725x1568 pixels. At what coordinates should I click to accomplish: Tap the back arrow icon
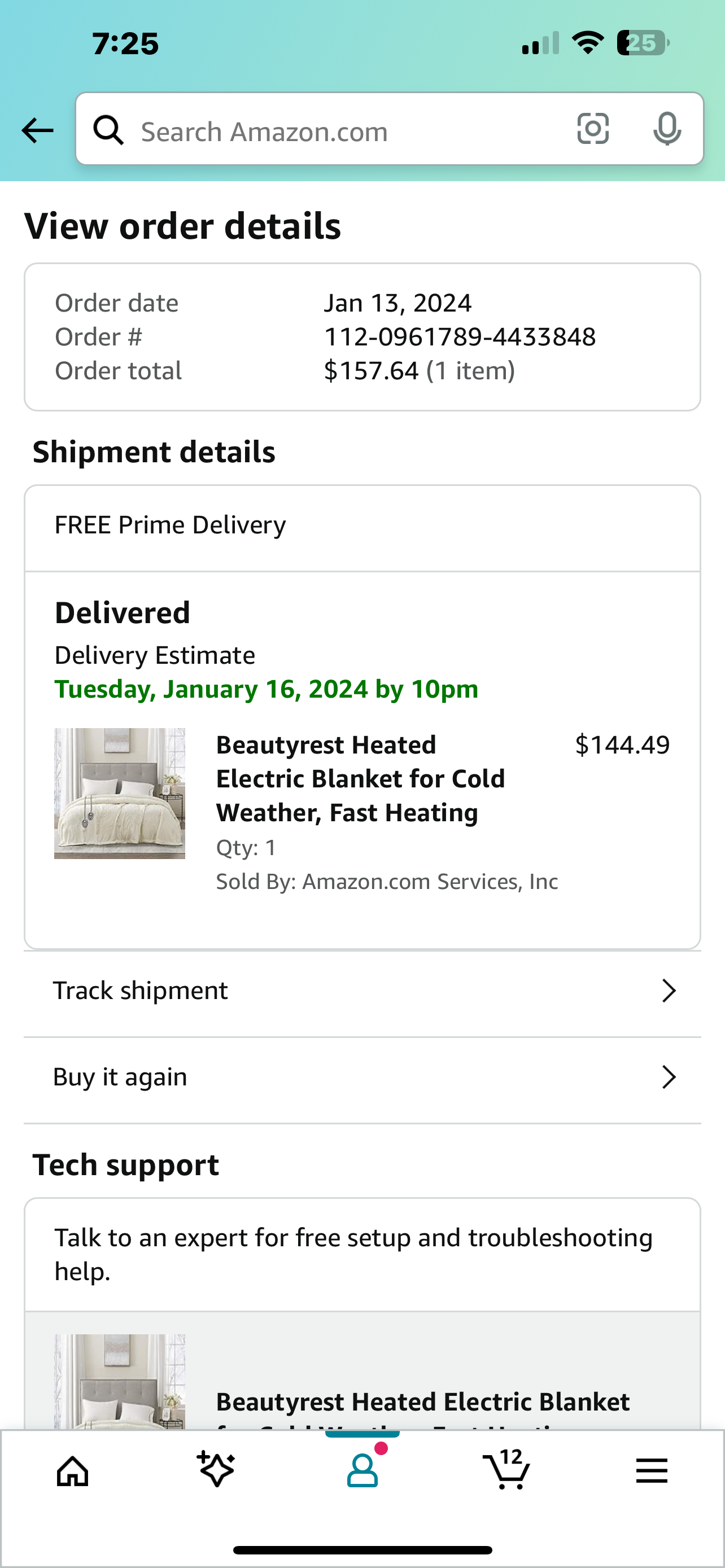tap(37, 130)
